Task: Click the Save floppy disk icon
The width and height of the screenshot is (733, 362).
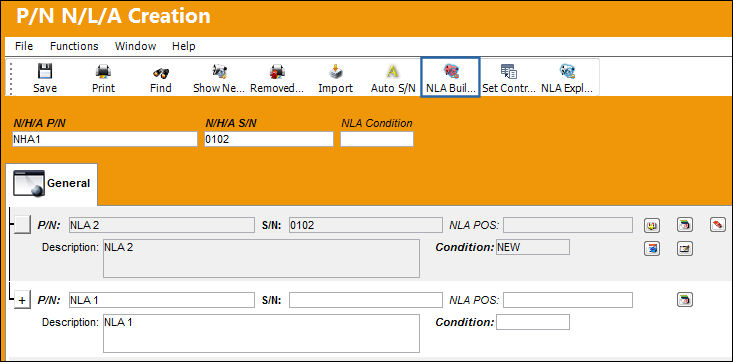Action: pos(45,72)
